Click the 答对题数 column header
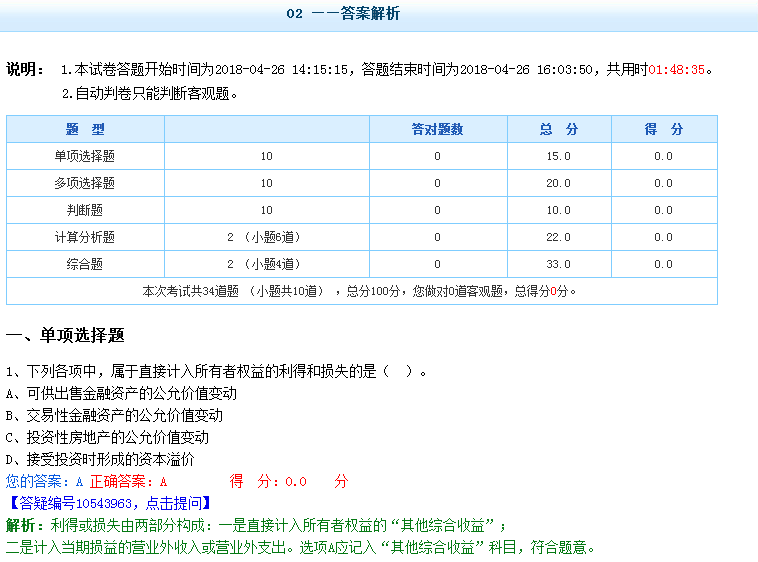758x562 pixels. (x=437, y=129)
